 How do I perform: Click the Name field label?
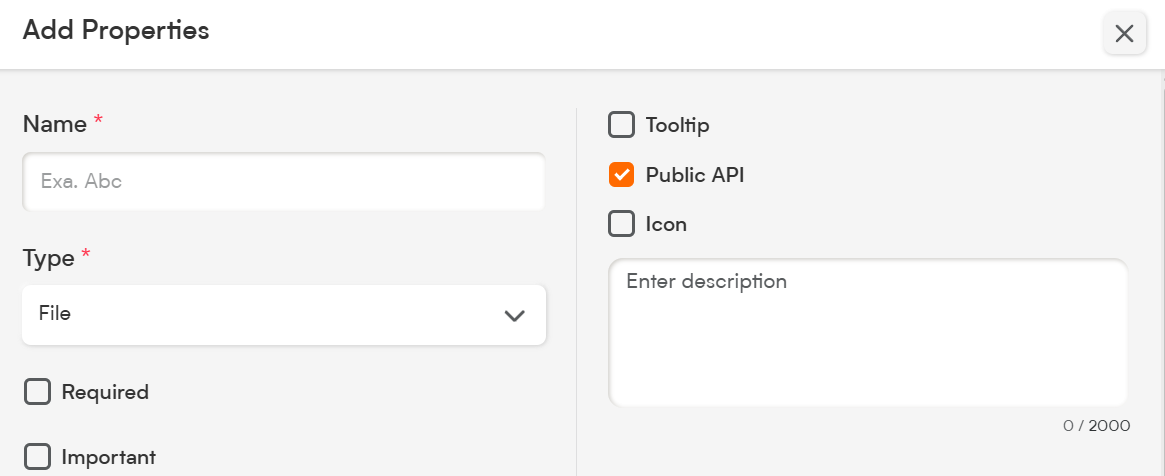click(x=55, y=124)
